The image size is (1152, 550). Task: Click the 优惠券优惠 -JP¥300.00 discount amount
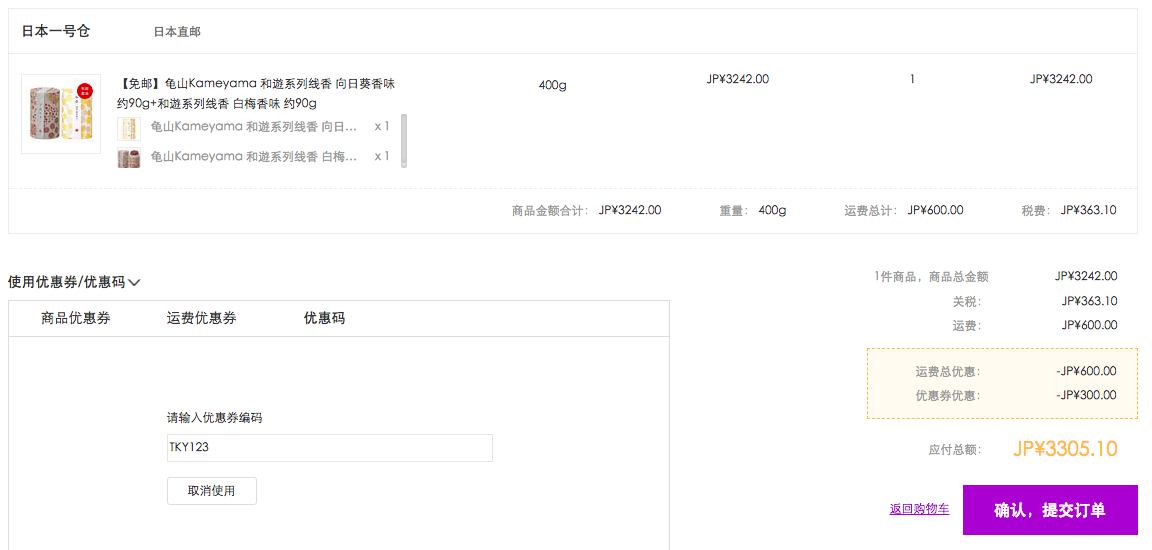click(1086, 395)
